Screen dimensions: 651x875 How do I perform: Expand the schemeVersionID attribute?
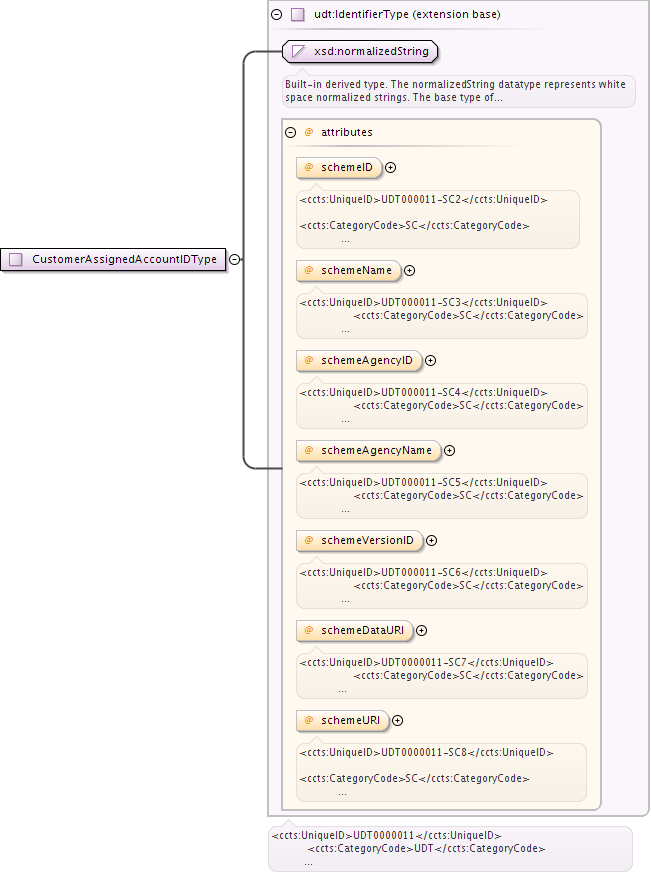tap(432, 540)
